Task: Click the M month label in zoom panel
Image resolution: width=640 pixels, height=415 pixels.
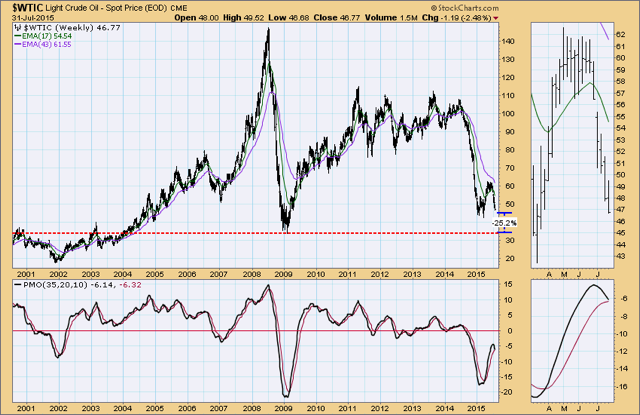Action: coord(564,274)
